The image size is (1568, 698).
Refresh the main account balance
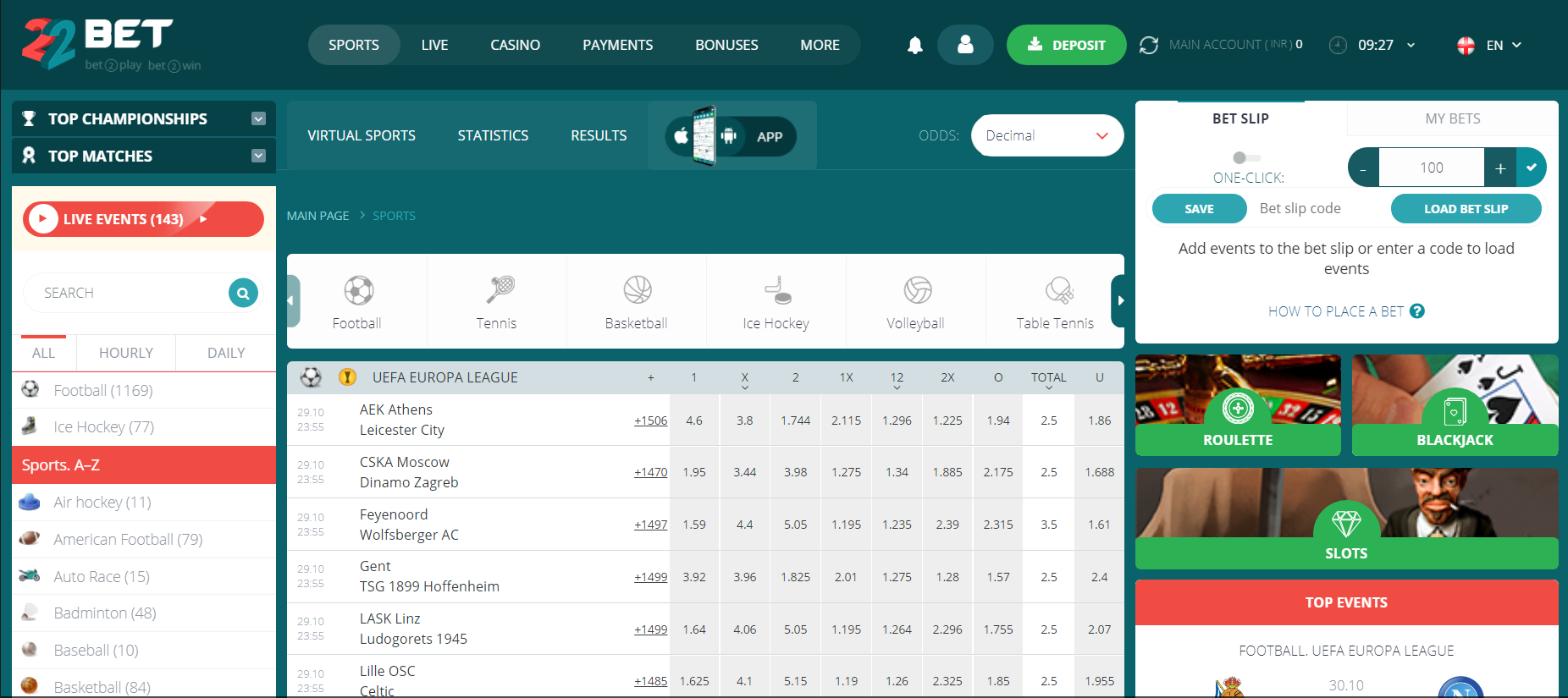coord(1148,46)
